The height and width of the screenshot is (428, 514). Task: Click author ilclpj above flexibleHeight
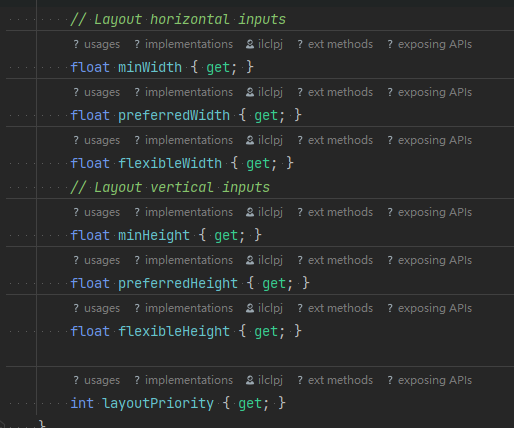click(264, 308)
